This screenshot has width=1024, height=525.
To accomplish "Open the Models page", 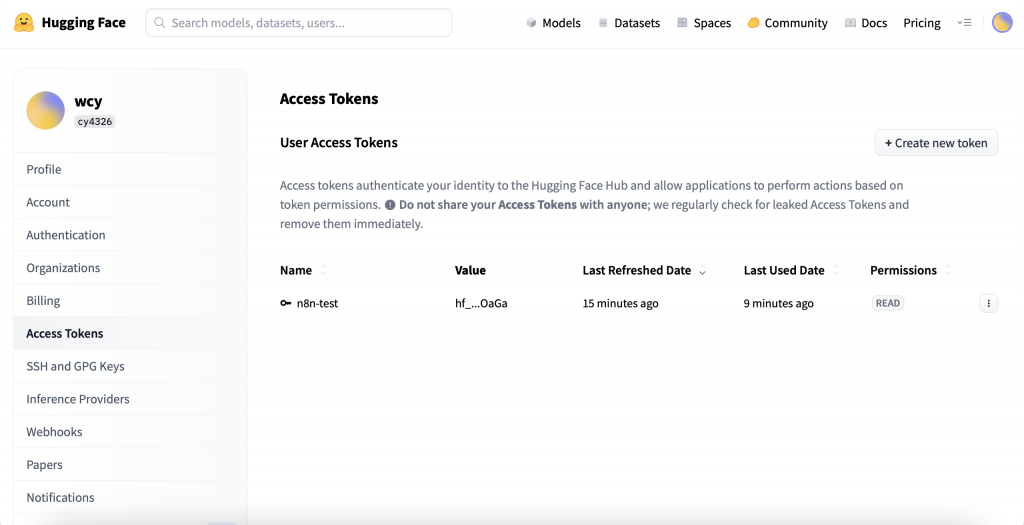I will tap(553, 23).
